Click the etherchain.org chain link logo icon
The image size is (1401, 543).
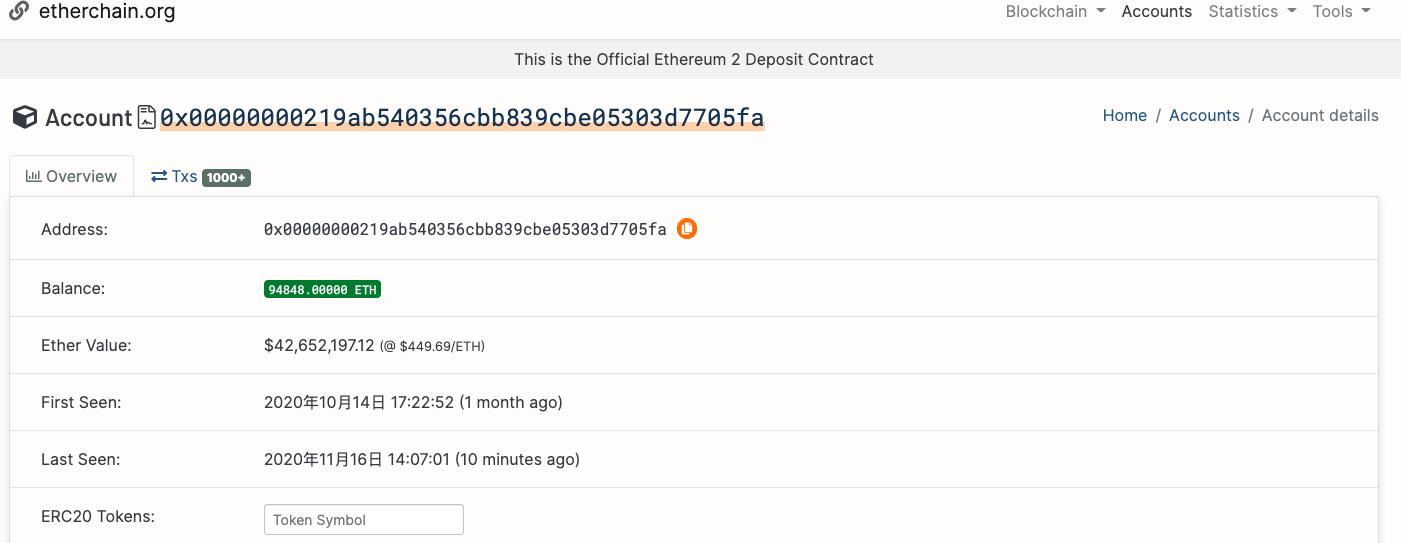click(x=18, y=11)
